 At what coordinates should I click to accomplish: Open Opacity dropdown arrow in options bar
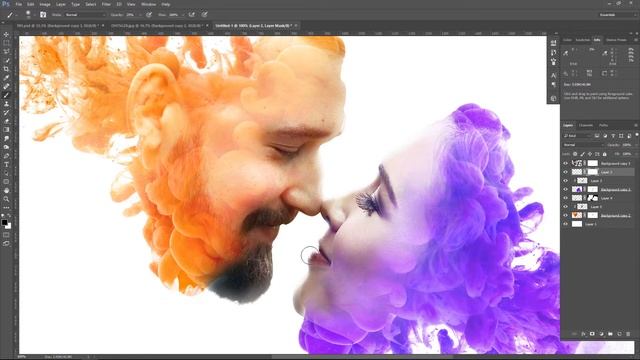(140, 15)
